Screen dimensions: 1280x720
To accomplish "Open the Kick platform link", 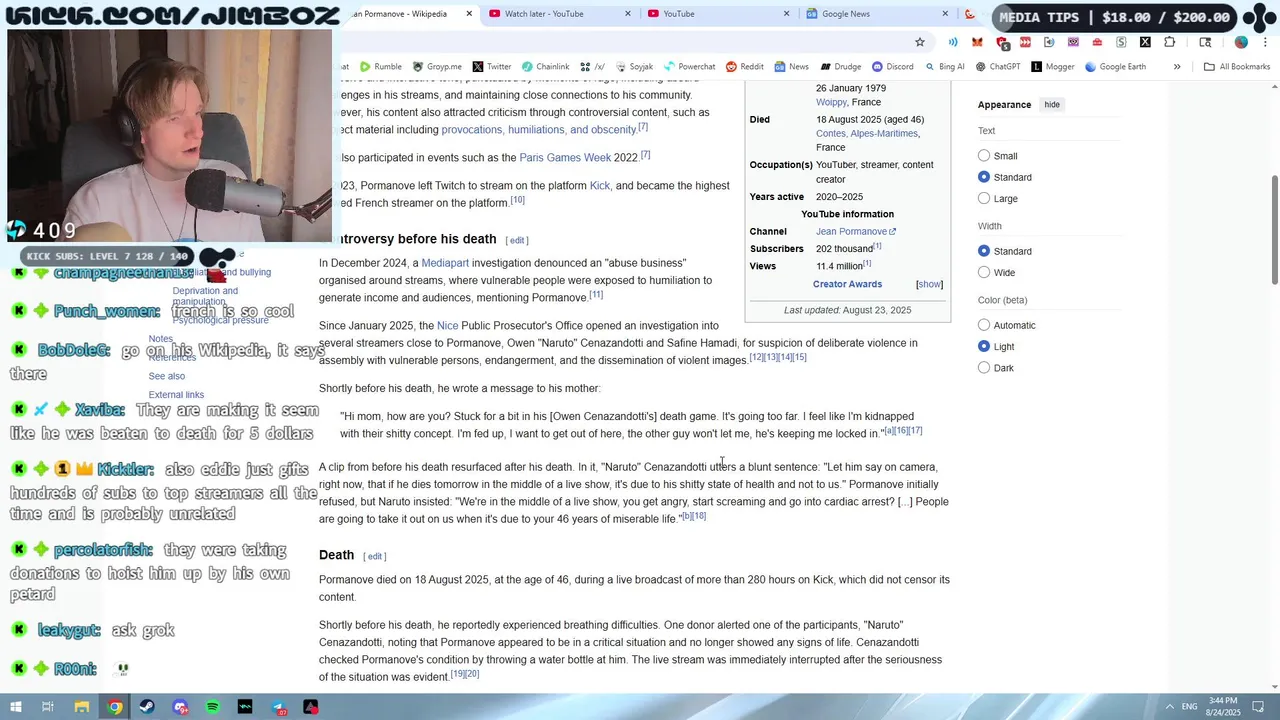I will tap(600, 186).
